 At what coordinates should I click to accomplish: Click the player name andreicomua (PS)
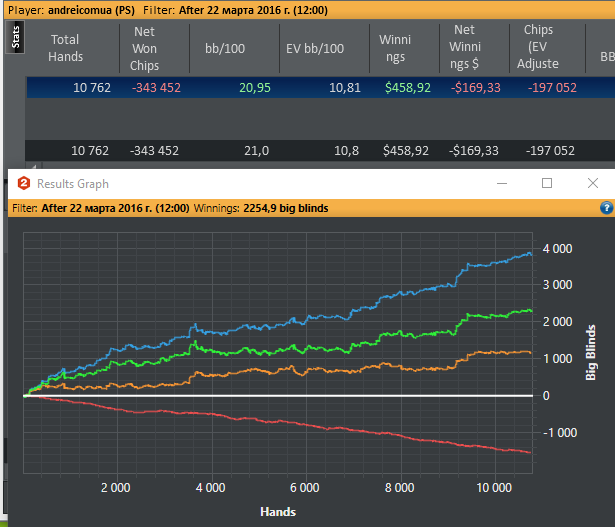click(91, 10)
